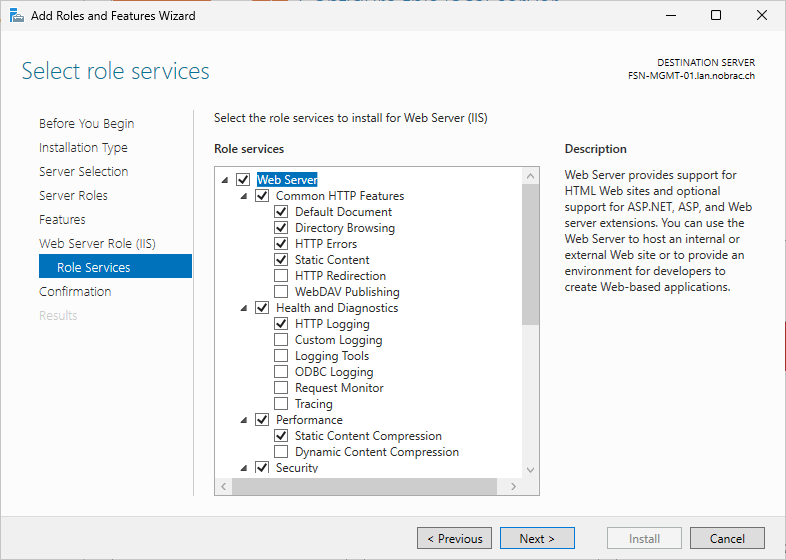Enable Dynamic Content Compression checkbox
The image size is (786, 560).
281,452
